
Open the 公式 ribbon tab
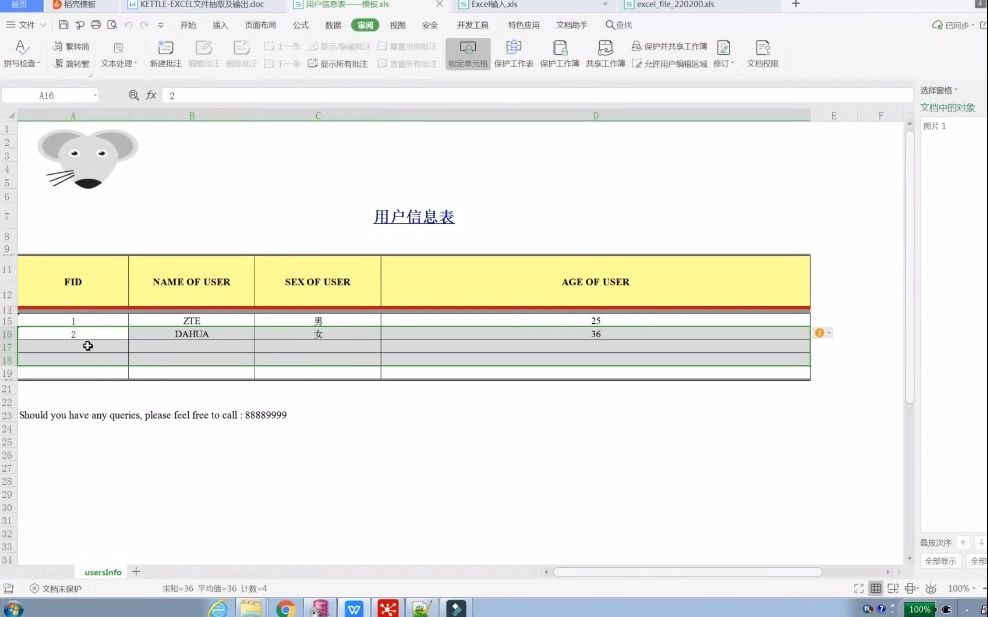[302, 25]
